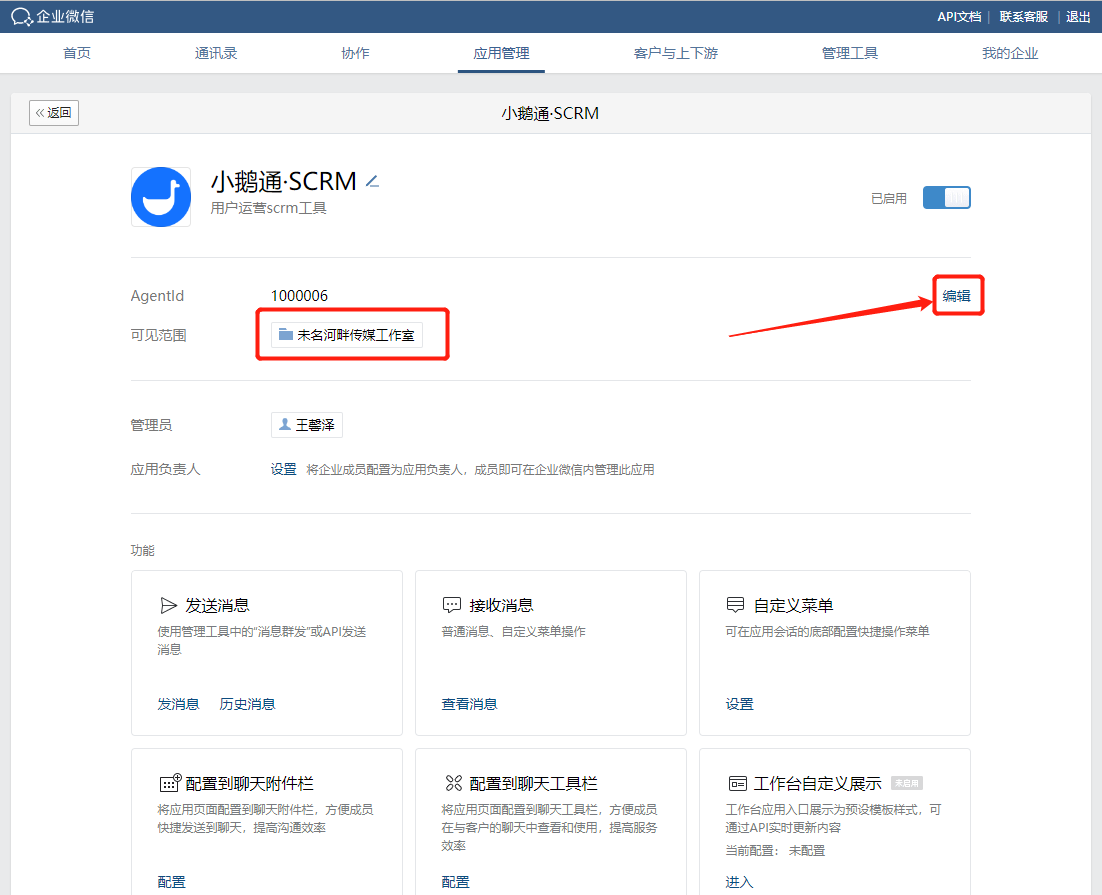Click the 配置到聊天工具栏 icon
Image resolution: width=1102 pixels, height=895 pixels.
[454, 783]
